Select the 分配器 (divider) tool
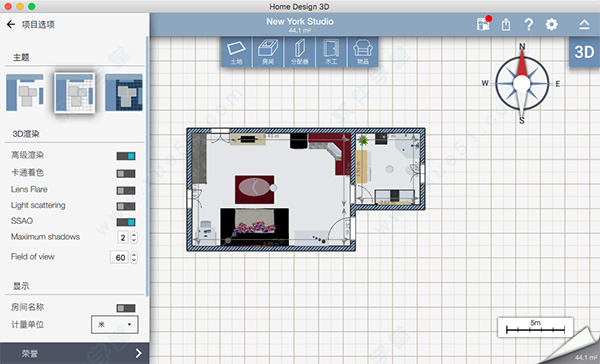Screen dimensions: 600x364 pyautogui.click(x=300, y=52)
